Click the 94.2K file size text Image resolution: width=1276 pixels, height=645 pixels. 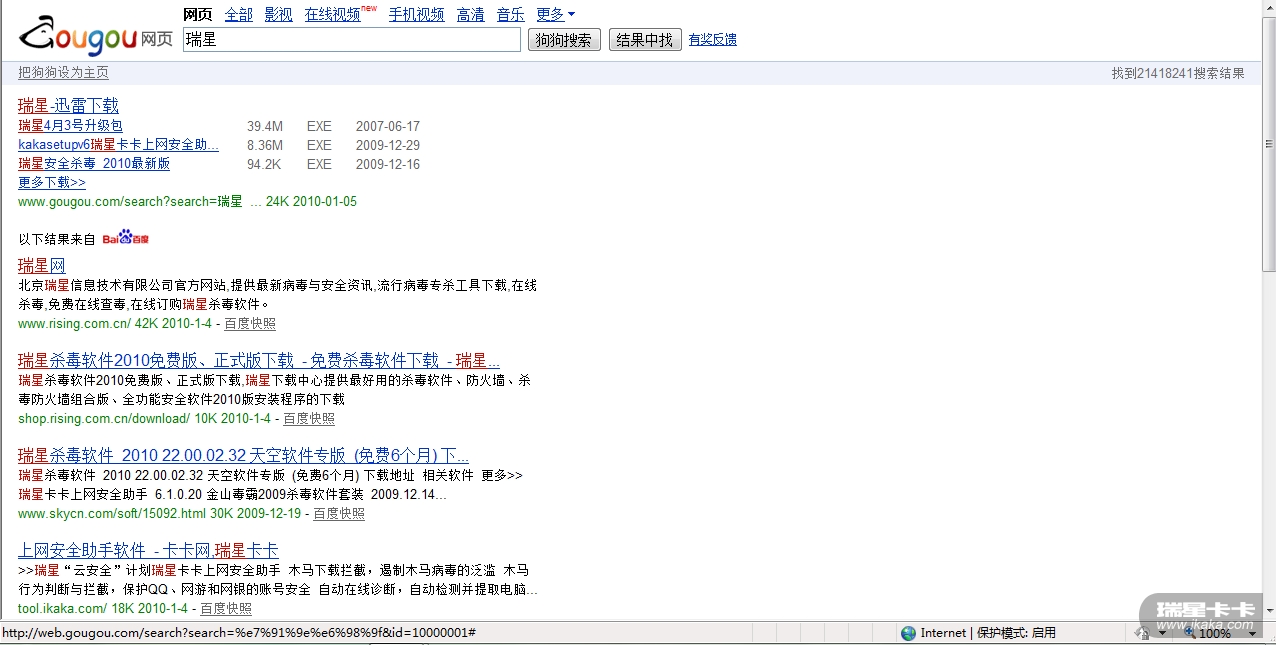tap(264, 165)
